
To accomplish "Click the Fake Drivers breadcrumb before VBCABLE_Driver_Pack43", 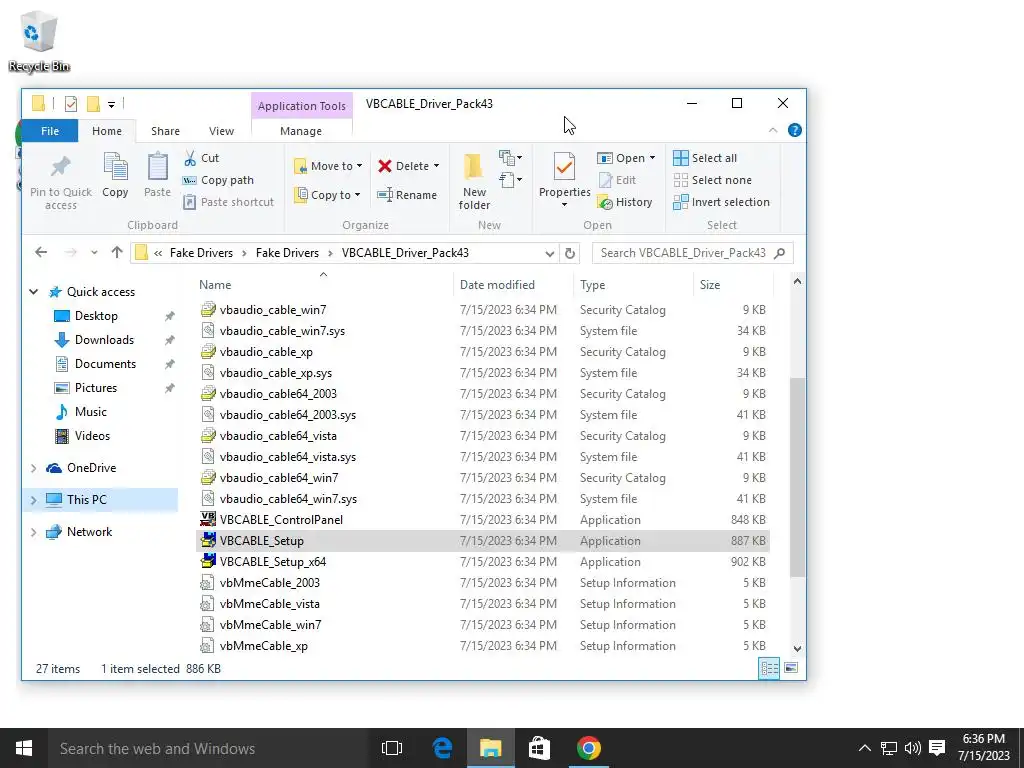I will (287, 253).
